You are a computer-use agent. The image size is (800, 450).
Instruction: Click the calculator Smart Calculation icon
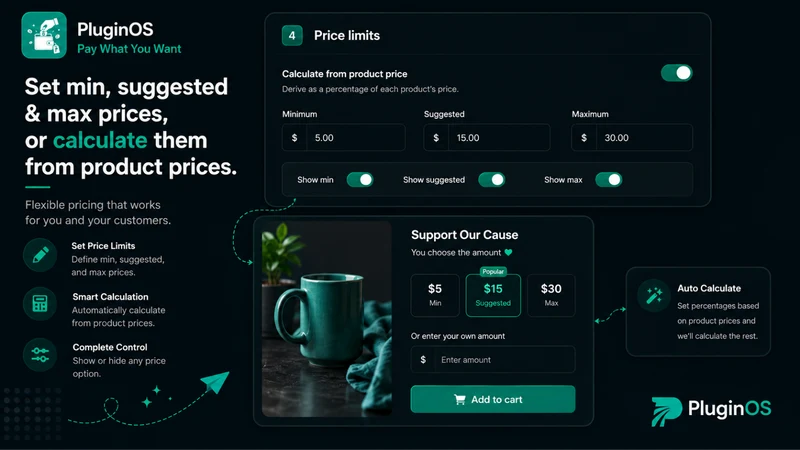(40, 304)
